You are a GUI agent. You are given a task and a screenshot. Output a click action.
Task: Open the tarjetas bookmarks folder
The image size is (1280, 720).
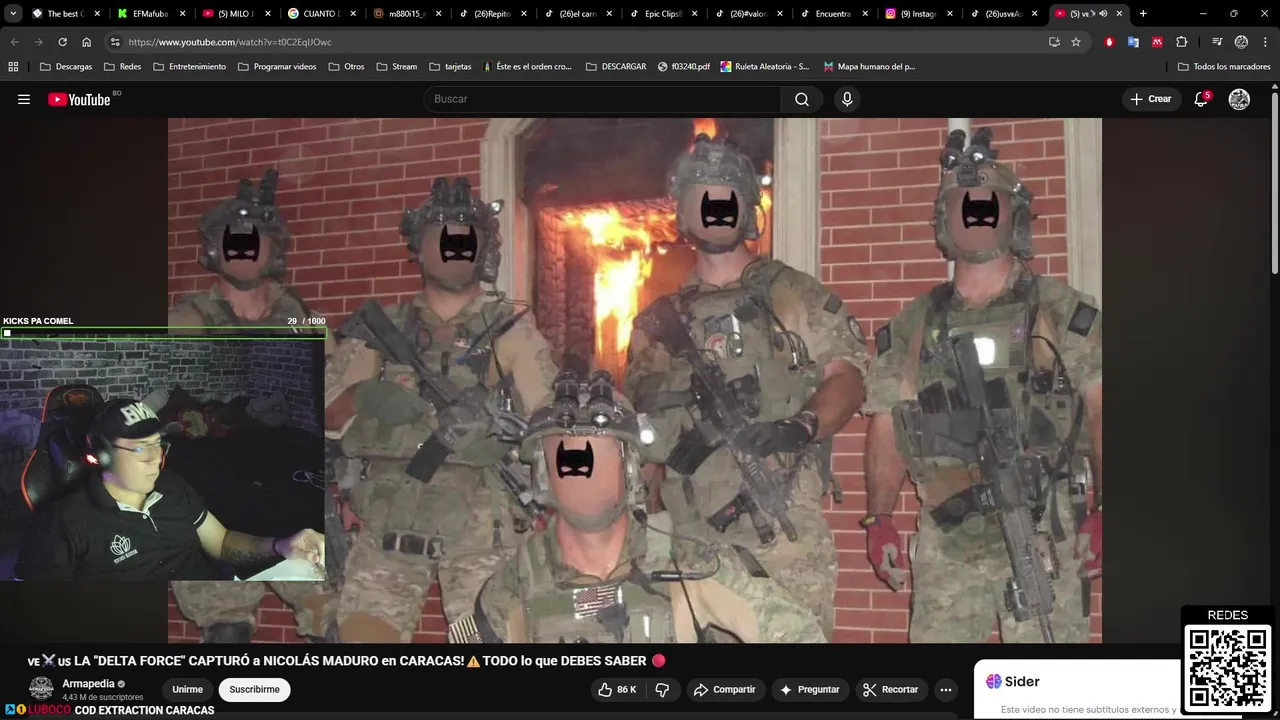tap(450, 67)
